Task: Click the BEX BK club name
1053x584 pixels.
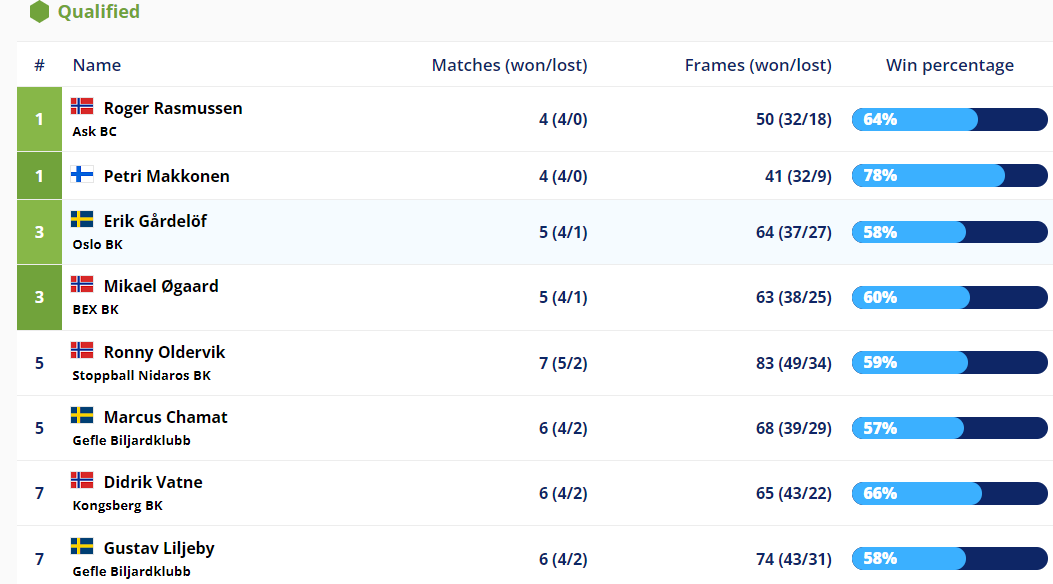Action: click(95, 309)
